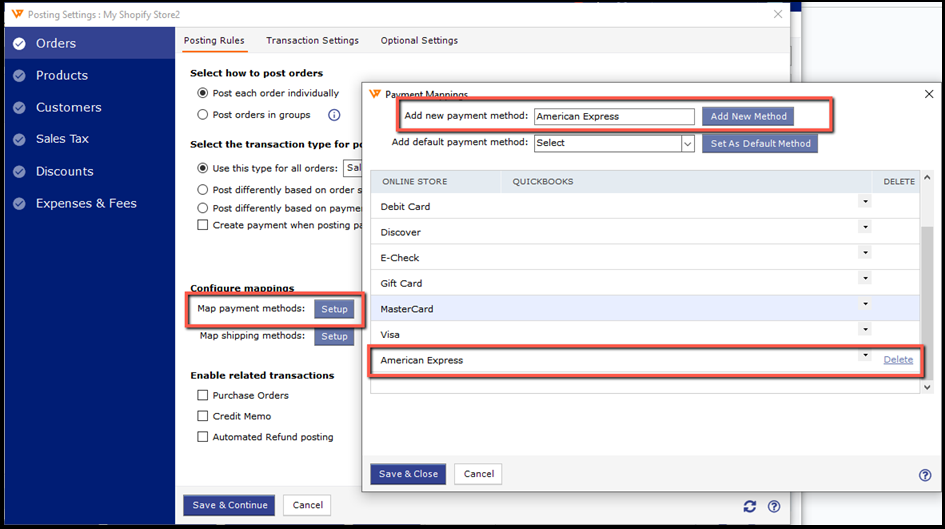
Task: Switch to Transaction Settings tab
Action: click(312, 41)
